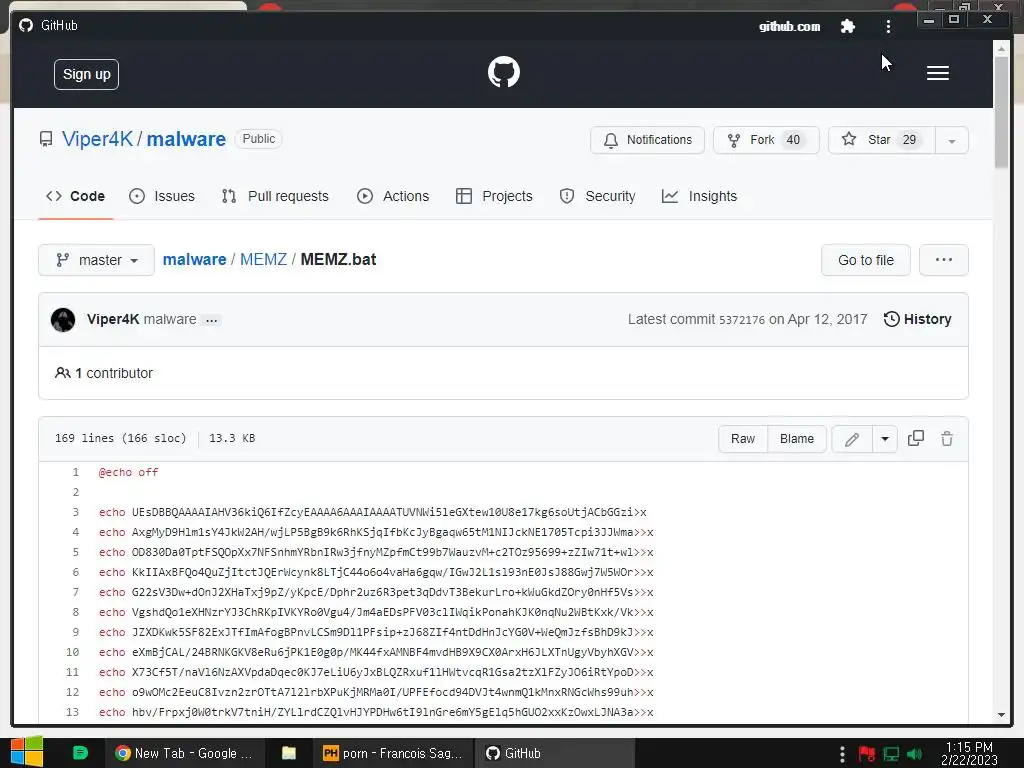Viewport: 1024px width, 768px height.
Task: Click the scrollbar up arrow
Action: point(1001,48)
